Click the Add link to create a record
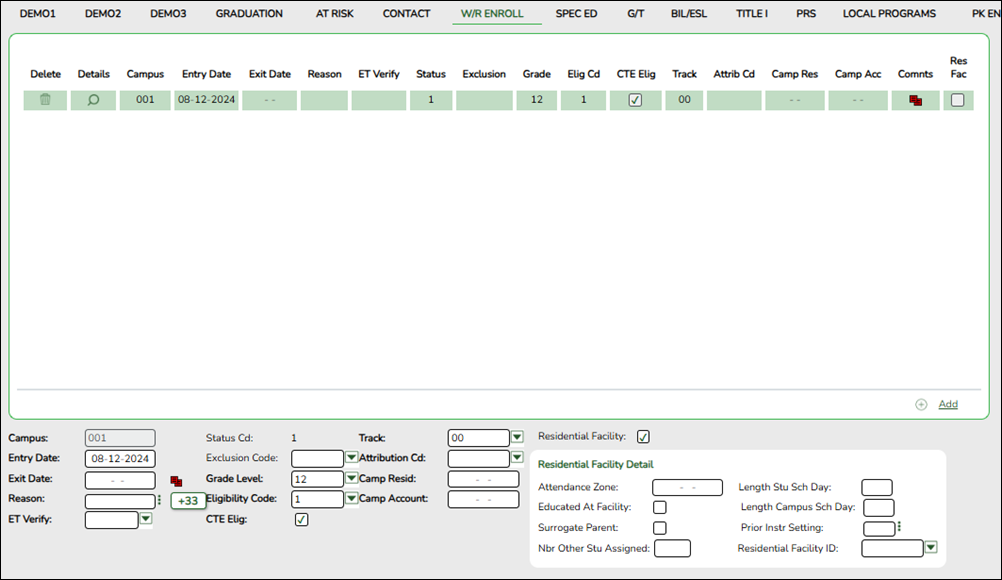 [x=946, y=403]
